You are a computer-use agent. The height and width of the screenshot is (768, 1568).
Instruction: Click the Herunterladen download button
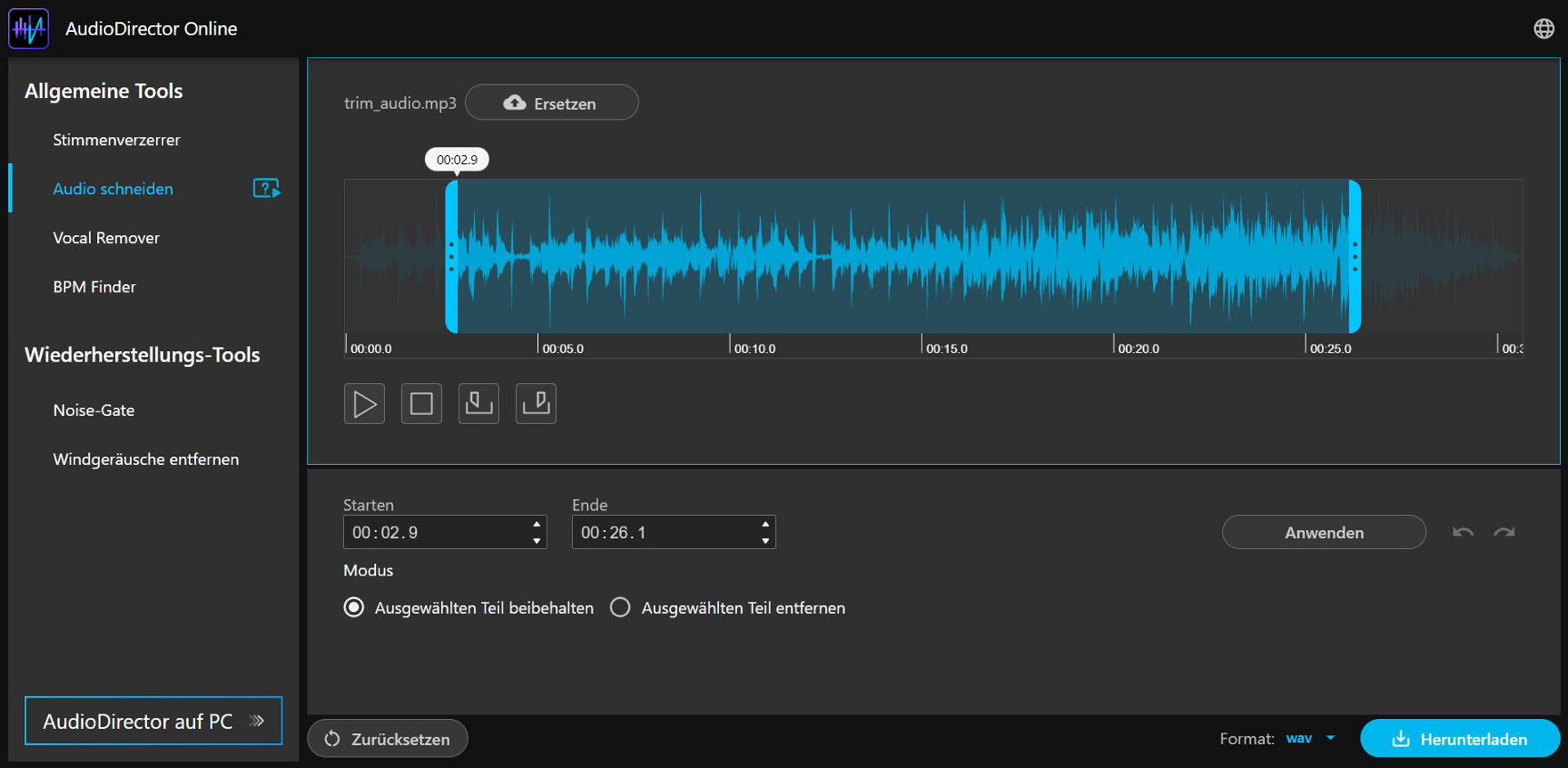[x=1459, y=739]
